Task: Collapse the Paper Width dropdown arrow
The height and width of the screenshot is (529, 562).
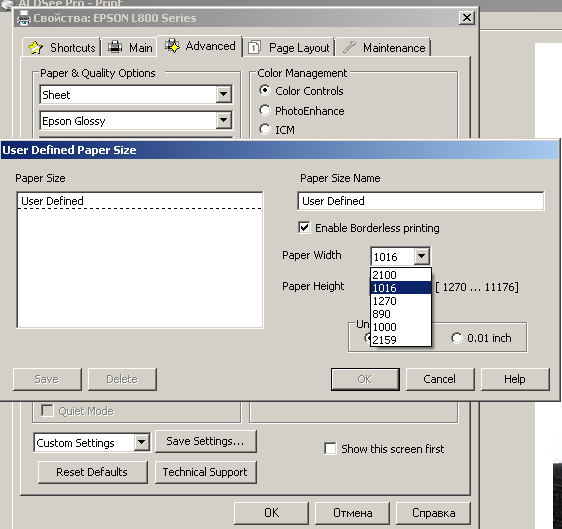Action: 422,256
